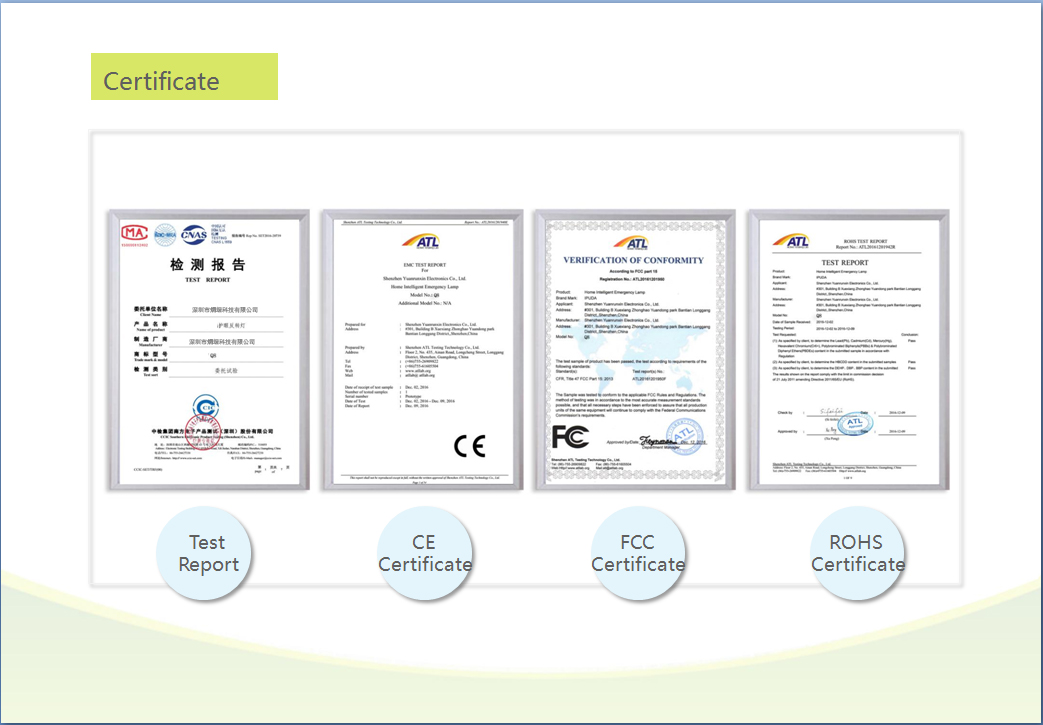1043x725 pixels.
Task: Click the CE mark on the EMC report
Action: 470,446
